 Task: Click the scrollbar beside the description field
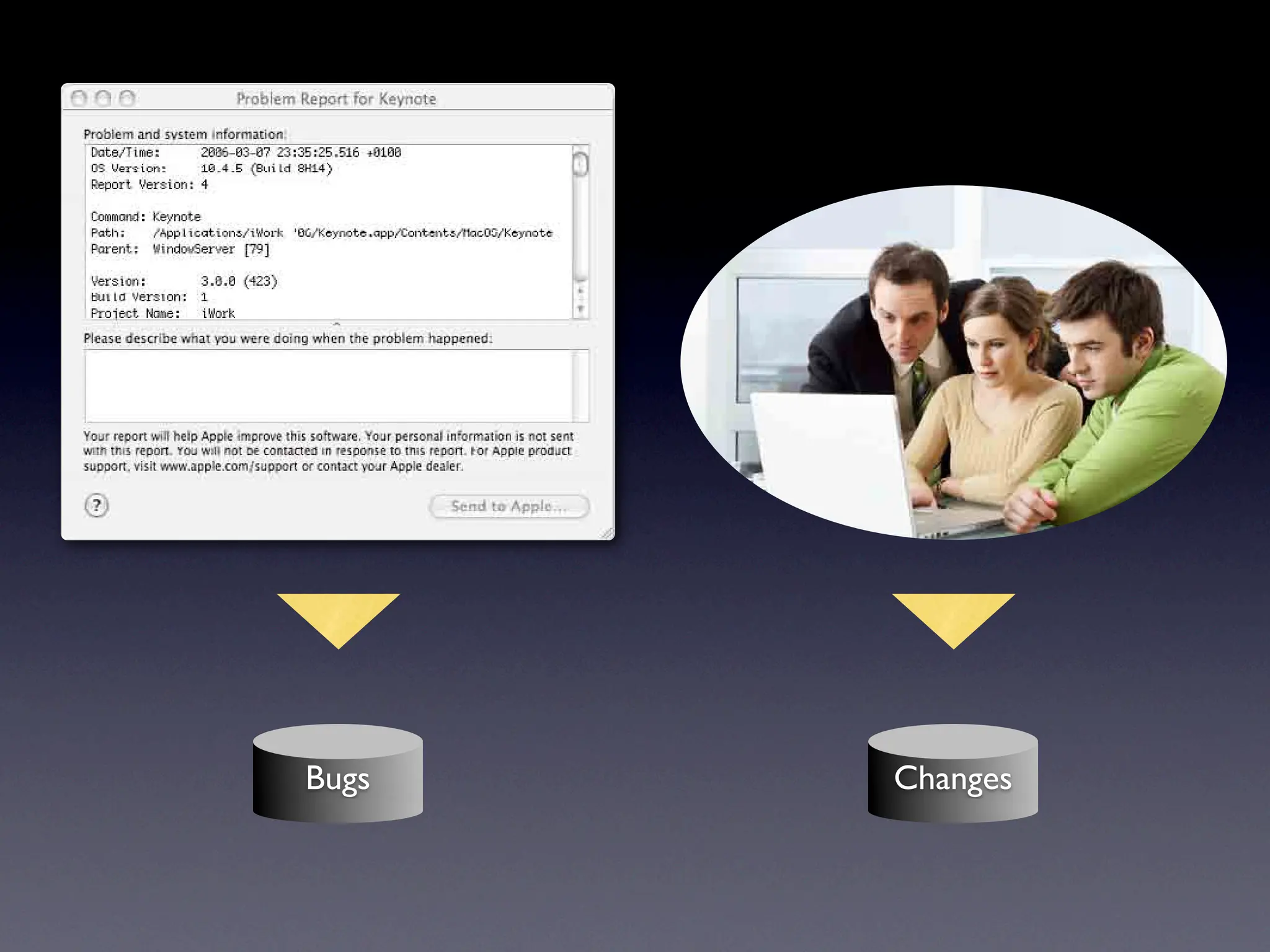[580, 386]
